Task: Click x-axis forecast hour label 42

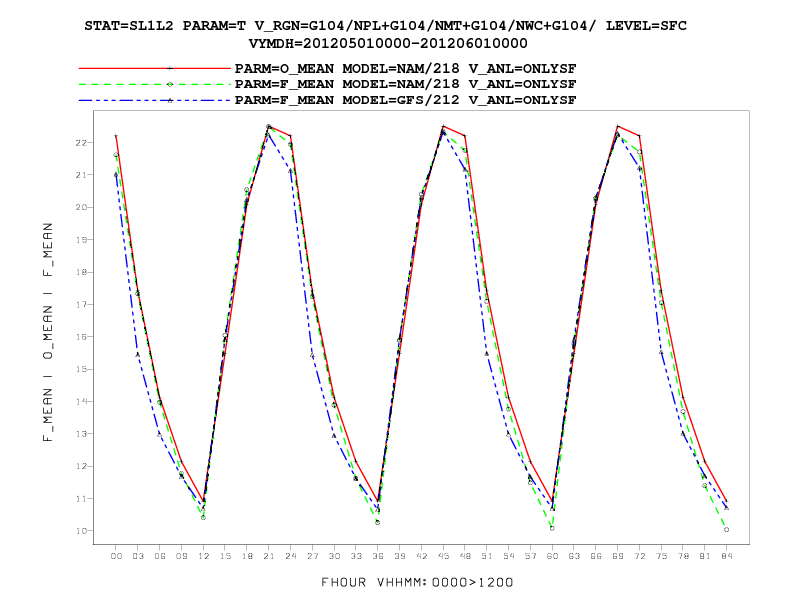Action: click(421, 556)
